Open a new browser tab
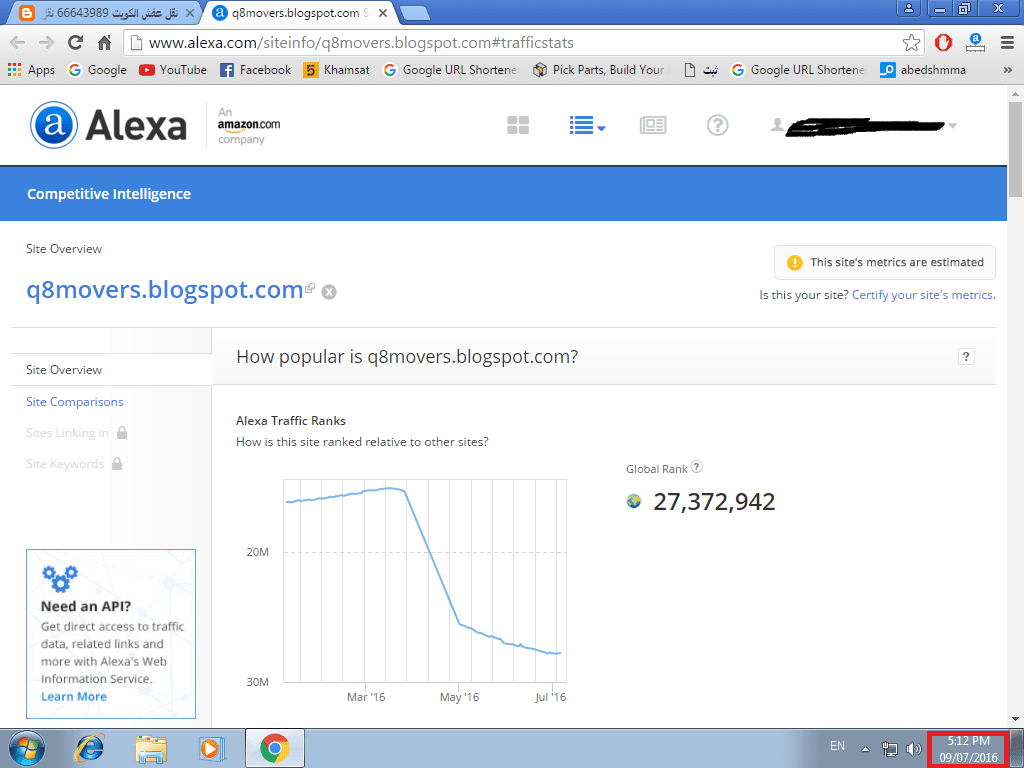Viewport: 1024px width, 768px height. [414, 13]
